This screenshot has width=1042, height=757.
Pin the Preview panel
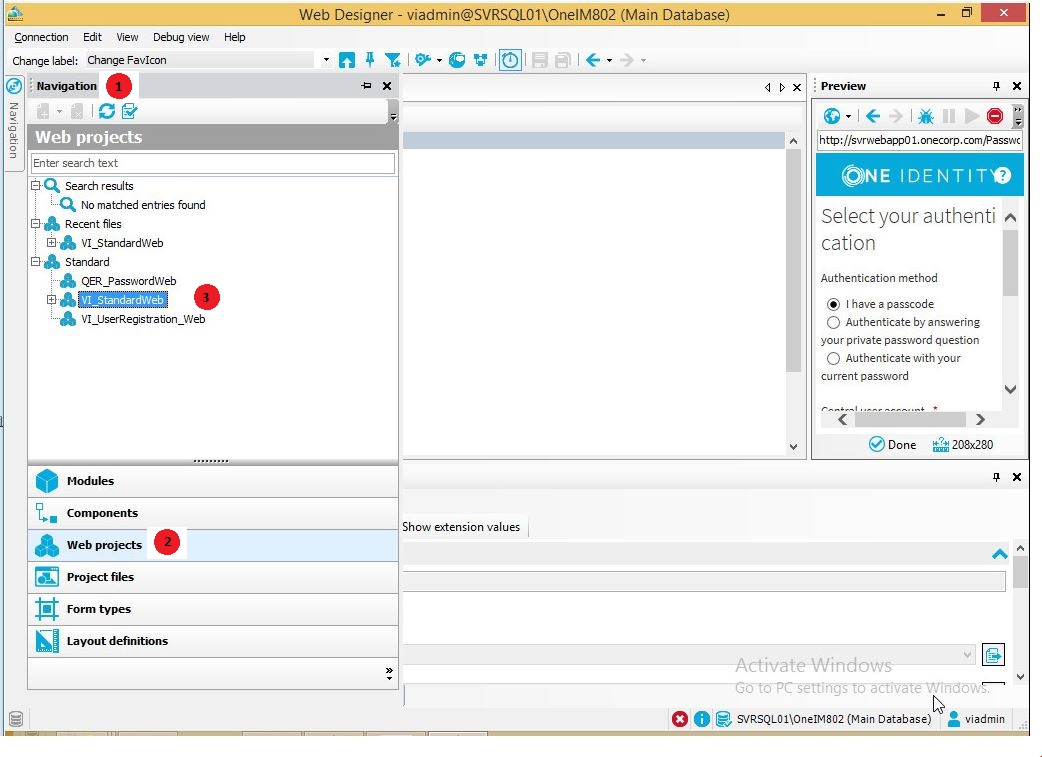click(995, 86)
